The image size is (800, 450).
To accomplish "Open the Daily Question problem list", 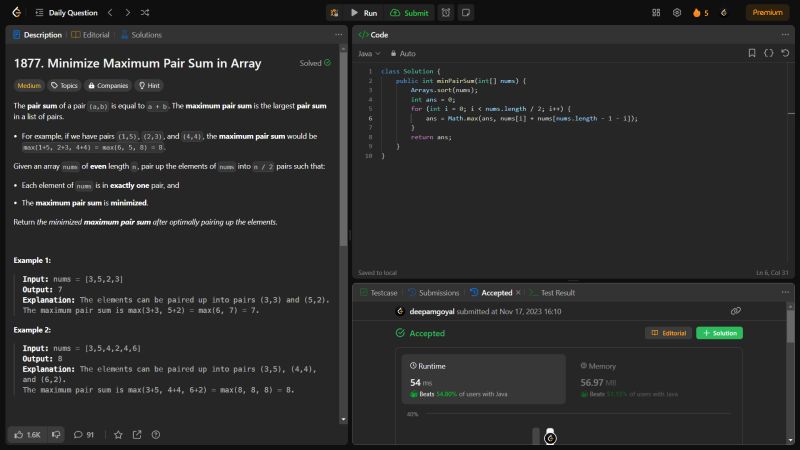I will coord(66,13).
